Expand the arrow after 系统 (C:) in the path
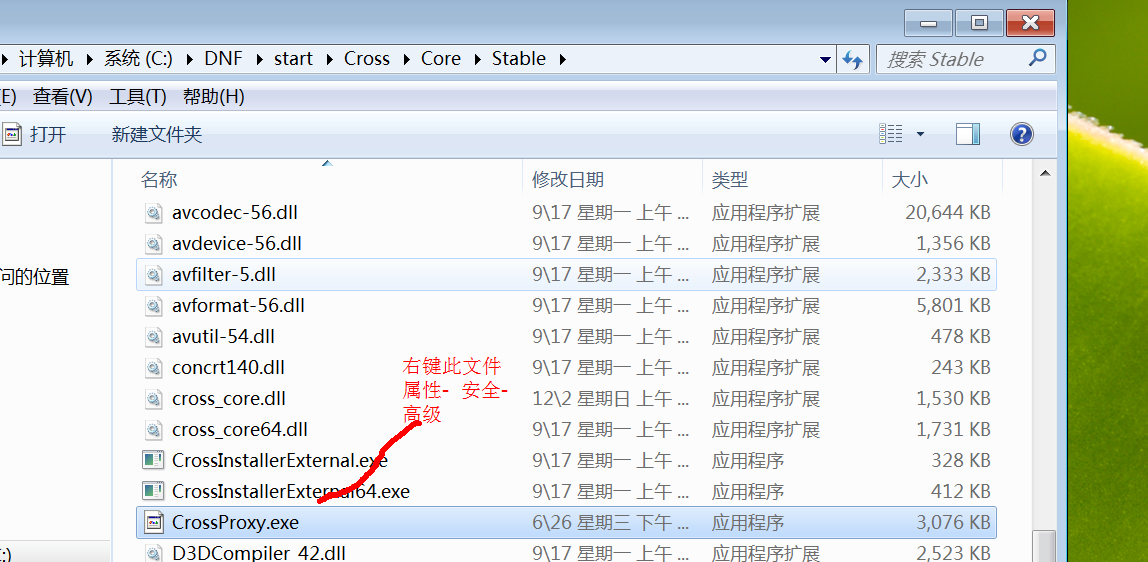1148x562 pixels. (190, 59)
